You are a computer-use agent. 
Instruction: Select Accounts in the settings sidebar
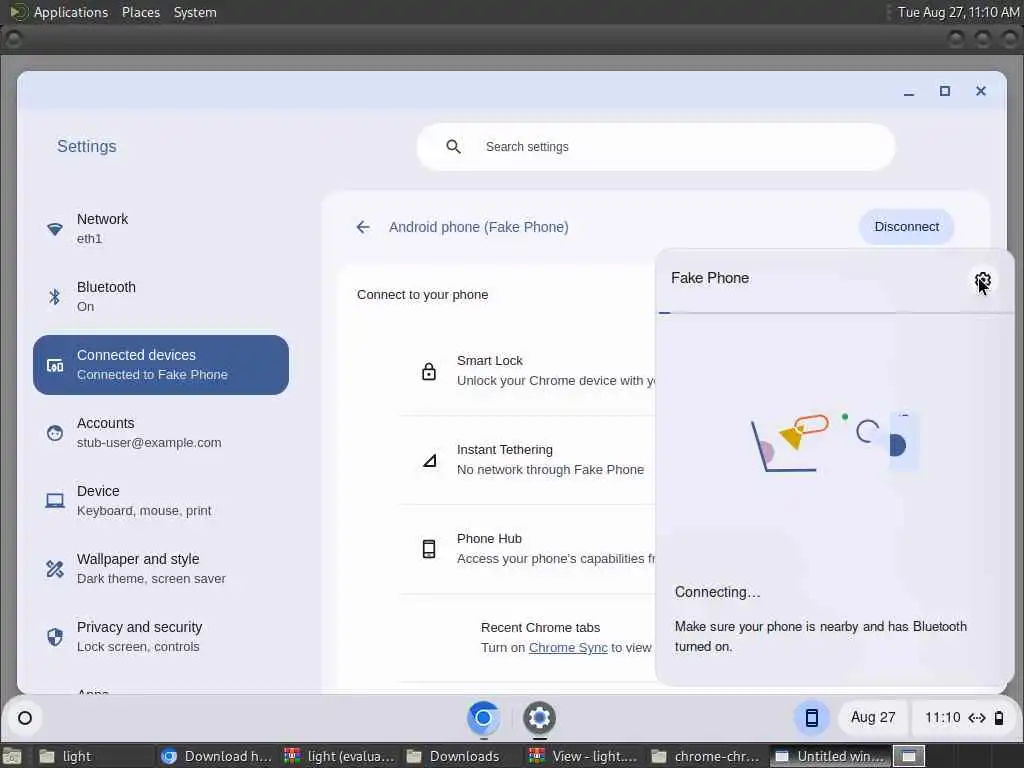(x=161, y=433)
